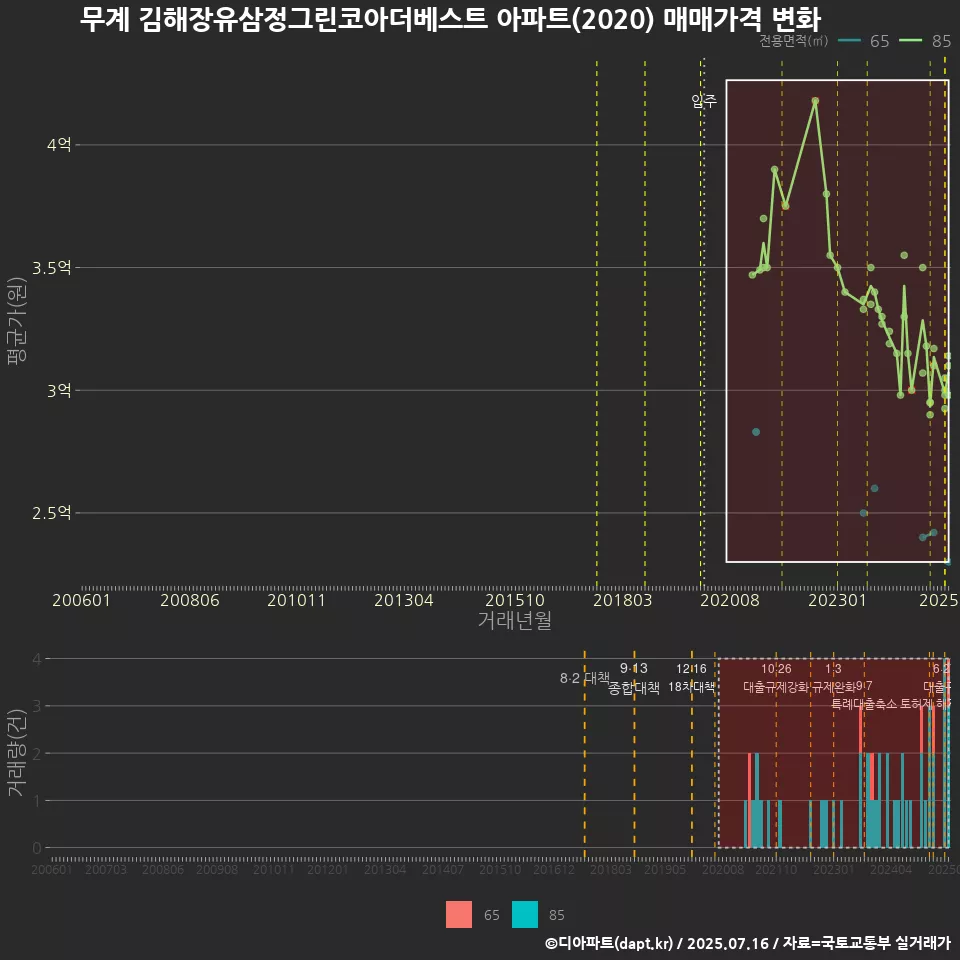The width and height of the screenshot is (960, 960).
Task: Click the '거래년월' horizontal axis title
Action: click(514, 620)
